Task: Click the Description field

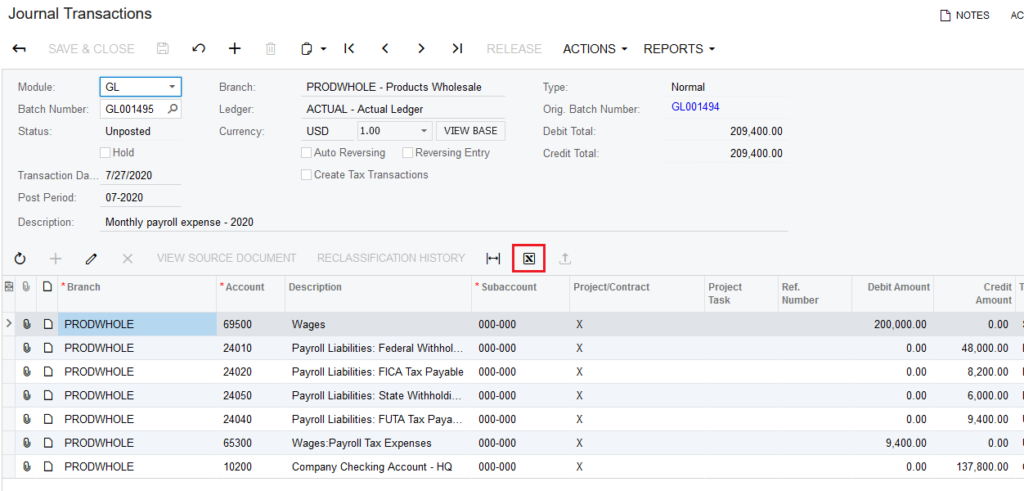Action: pos(444,223)
